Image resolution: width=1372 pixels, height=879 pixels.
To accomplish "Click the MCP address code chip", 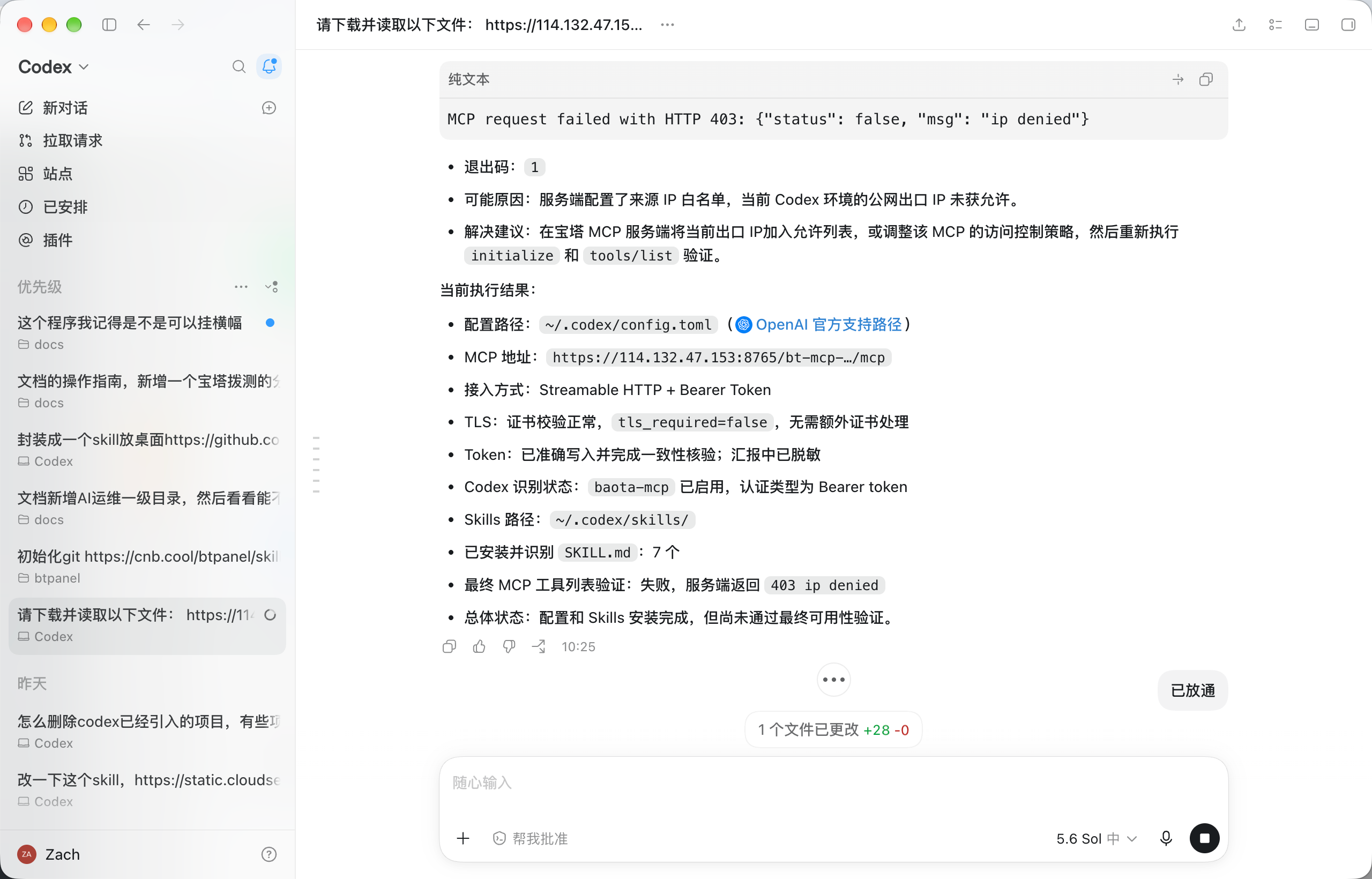I will pyautogui.click(x=719, y=357).
